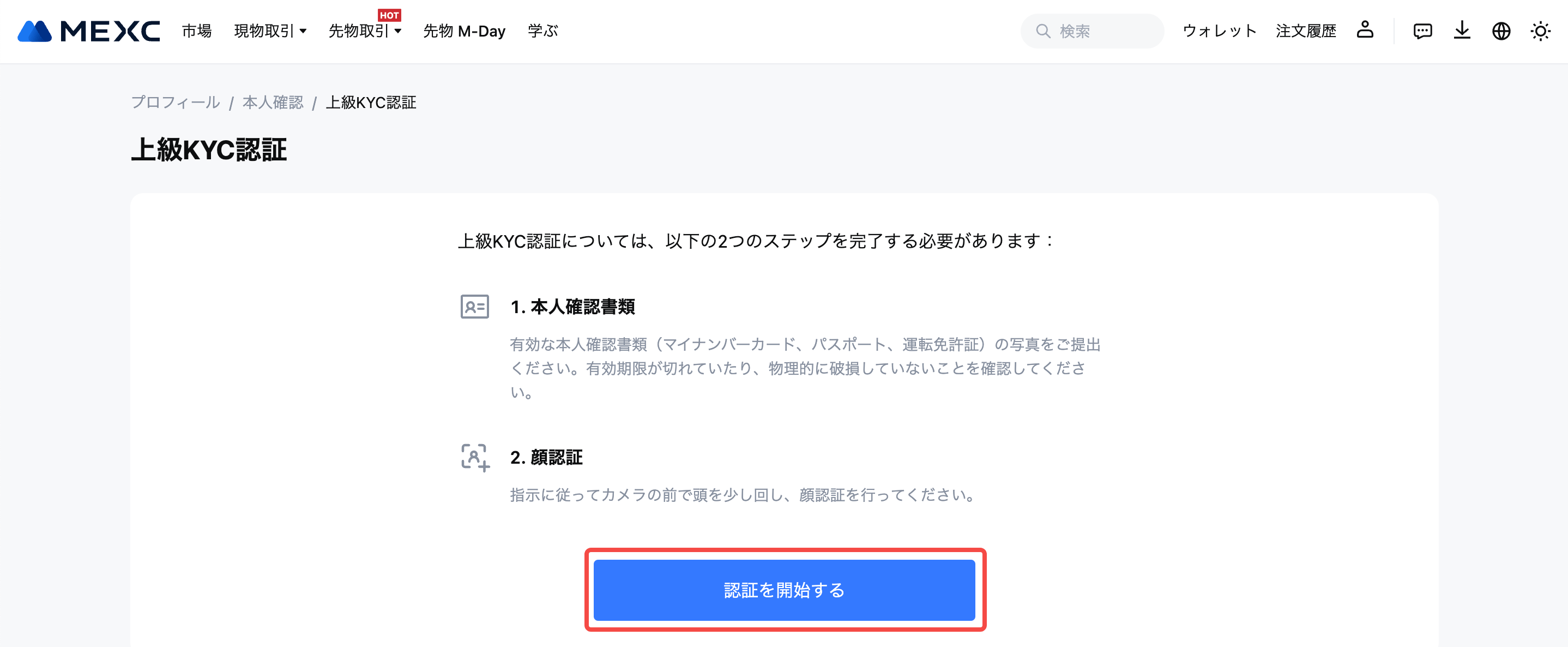
Task: Open the user profile icon
Action: click(x=1365, y=30)
